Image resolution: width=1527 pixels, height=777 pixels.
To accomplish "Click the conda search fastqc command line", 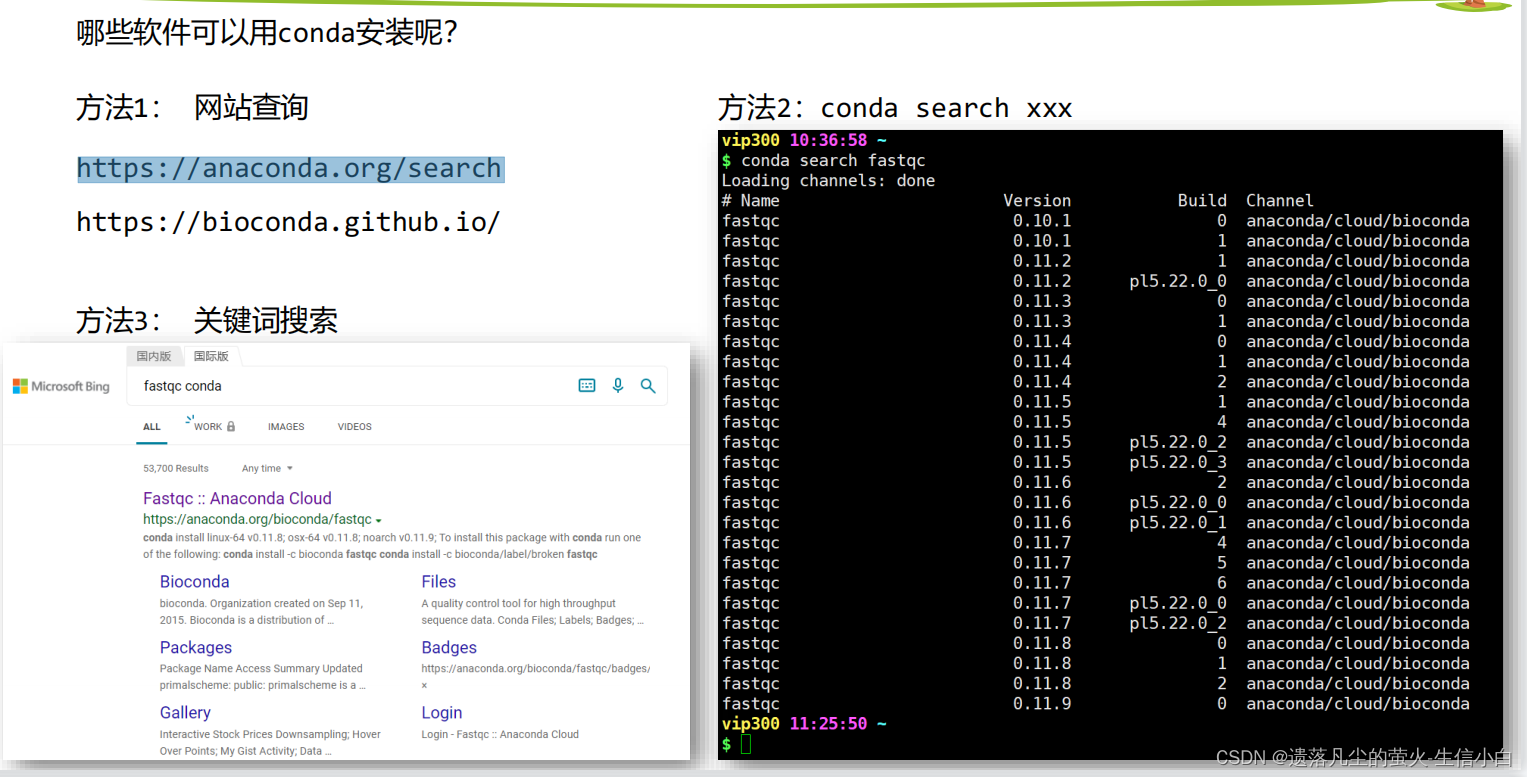I will [826, 160].
